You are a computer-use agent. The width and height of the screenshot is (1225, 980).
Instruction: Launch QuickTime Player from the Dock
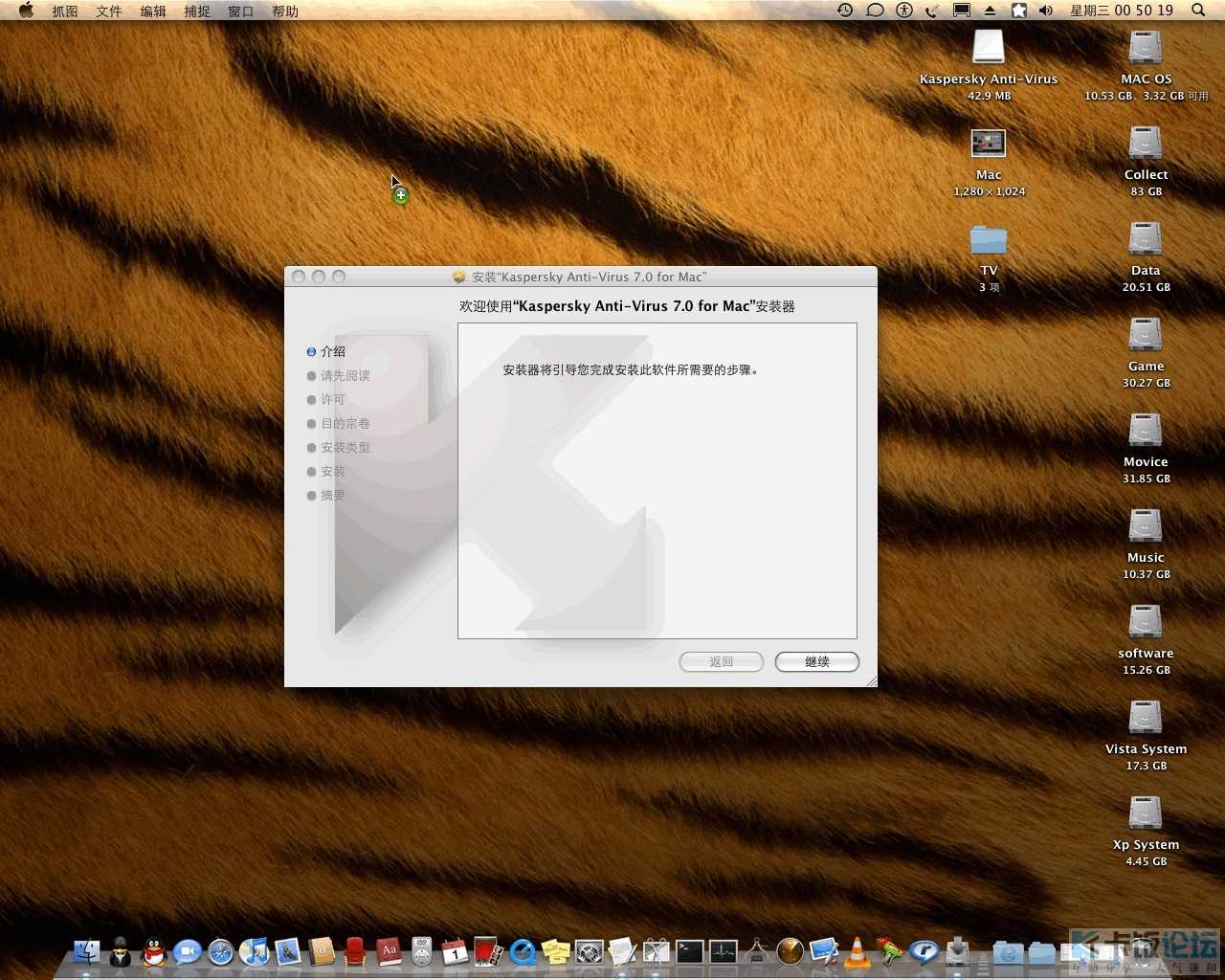523,951
